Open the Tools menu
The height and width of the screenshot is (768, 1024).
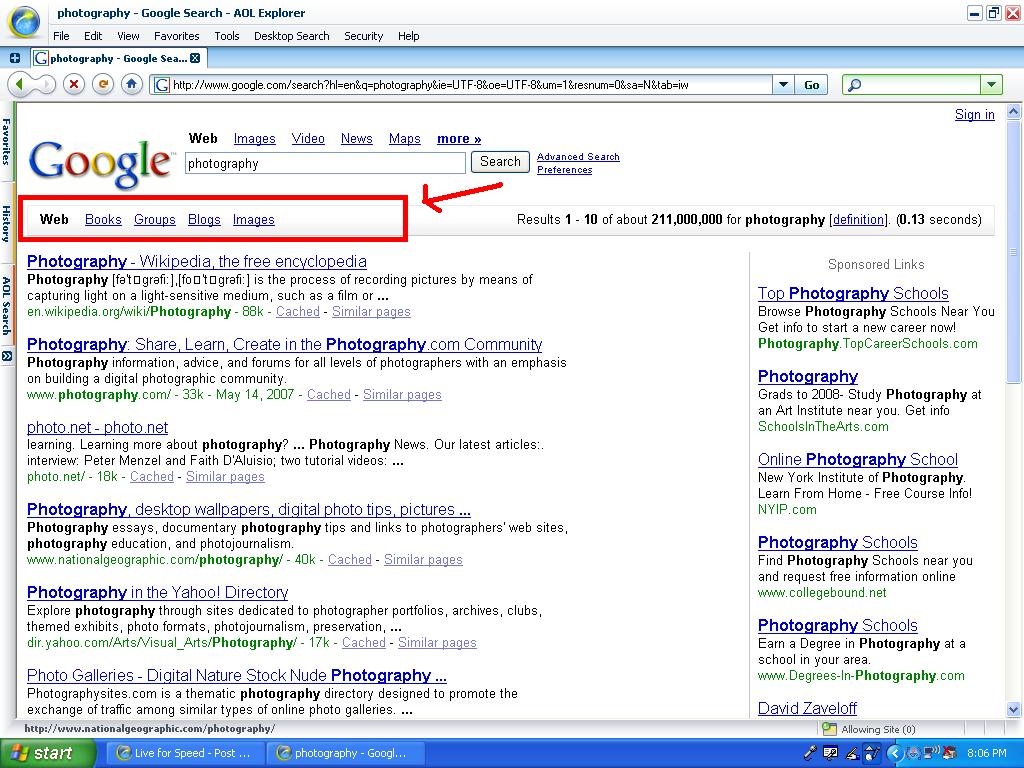[227, 36]
